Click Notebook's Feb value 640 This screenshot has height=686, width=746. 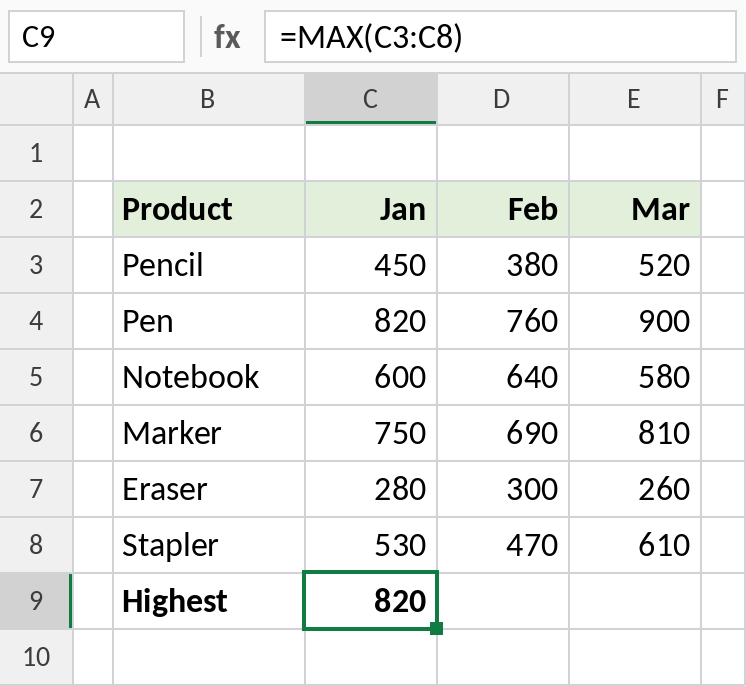point(503,377)
